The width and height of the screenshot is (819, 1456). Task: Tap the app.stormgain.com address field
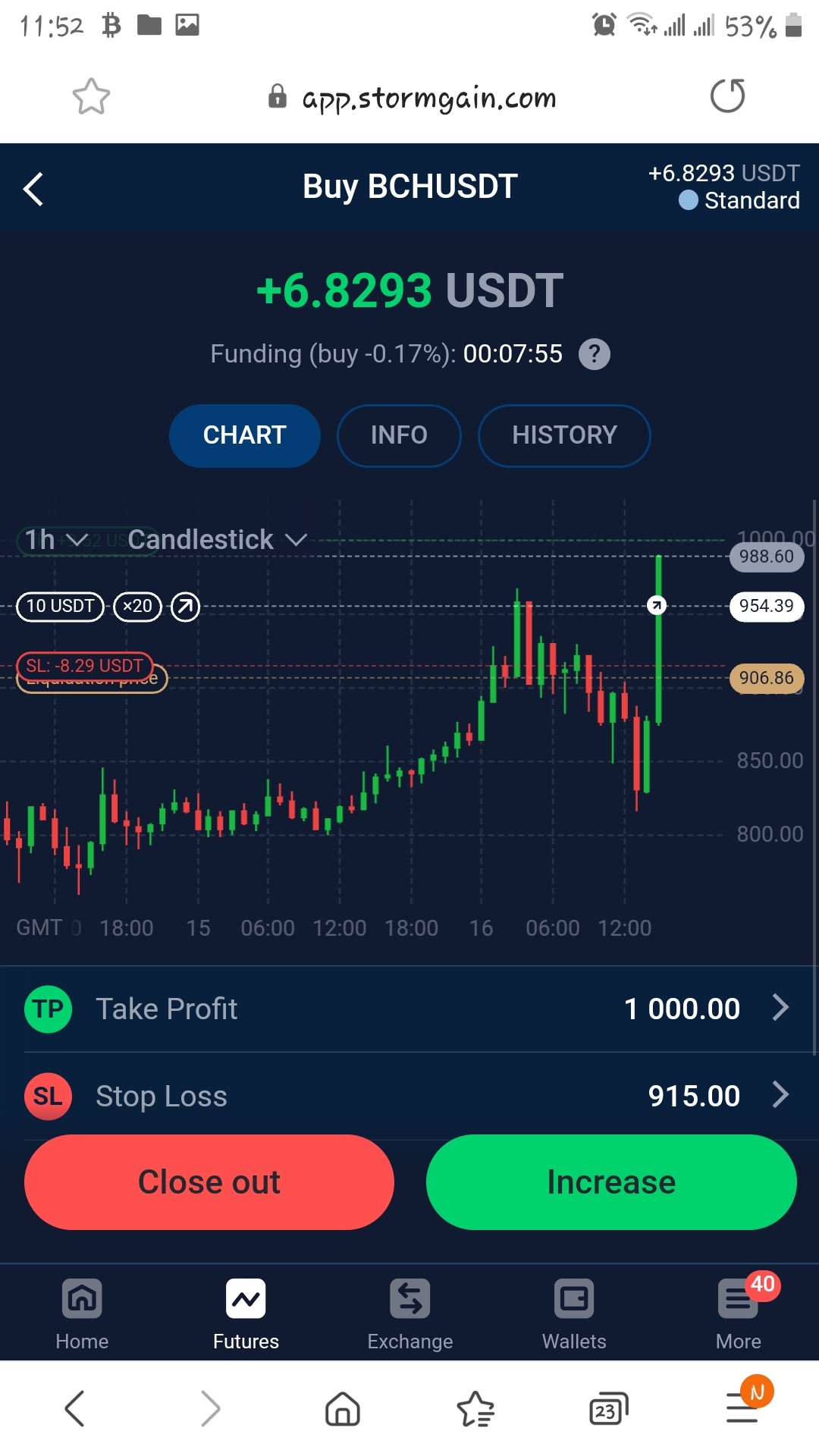click(429, 98)
